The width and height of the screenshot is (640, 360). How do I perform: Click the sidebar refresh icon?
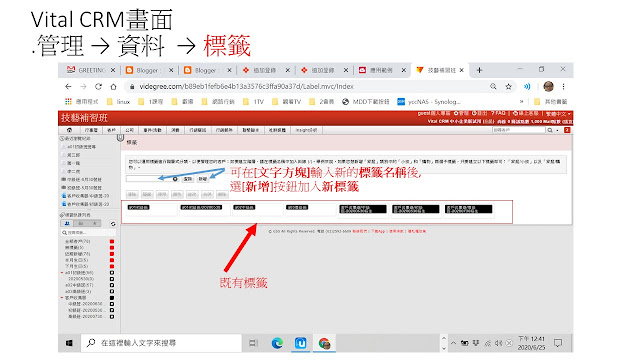click(113, 224)
